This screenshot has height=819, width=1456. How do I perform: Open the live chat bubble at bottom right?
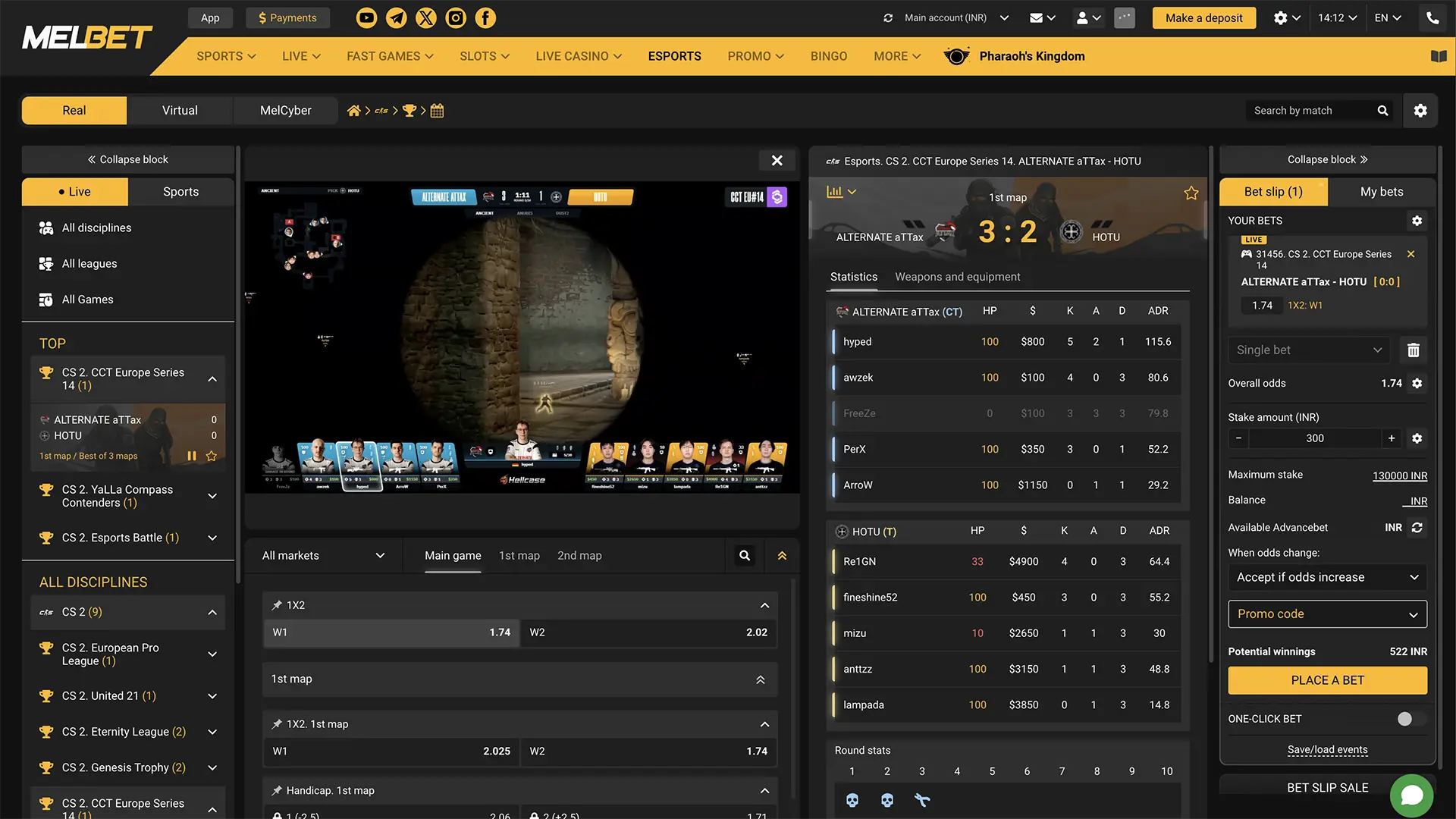tap(1412, 795)
